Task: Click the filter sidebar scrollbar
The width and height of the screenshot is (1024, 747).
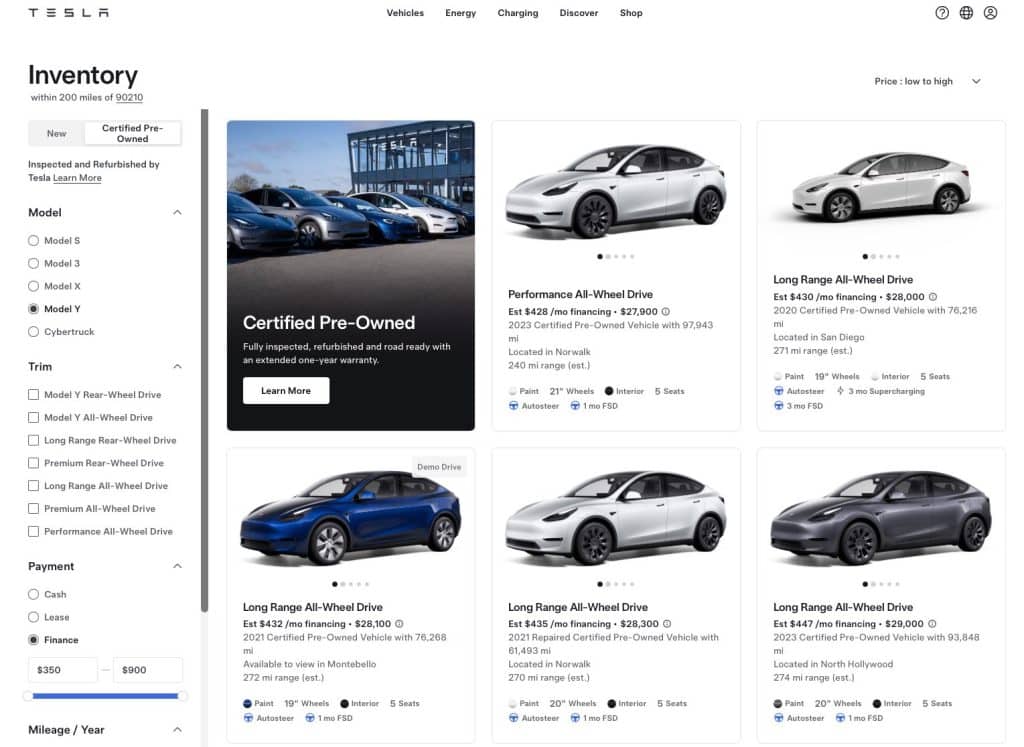Action: click(204, 360)
